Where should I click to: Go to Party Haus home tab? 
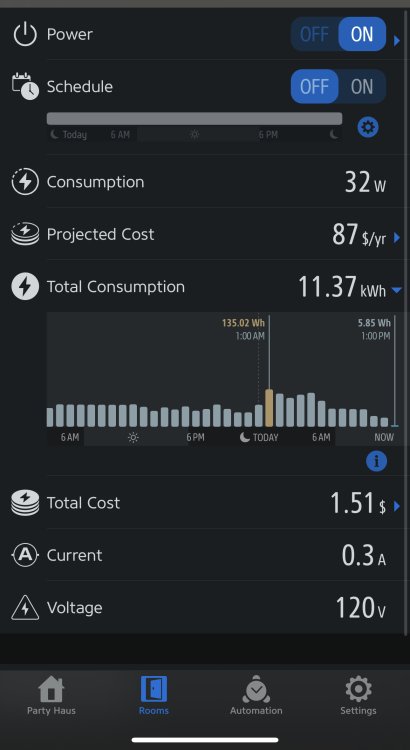click(51, 695)
